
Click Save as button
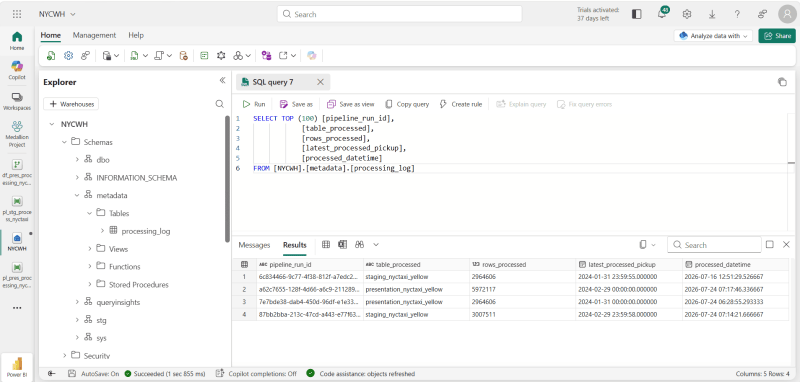click(x=296, y=104)
